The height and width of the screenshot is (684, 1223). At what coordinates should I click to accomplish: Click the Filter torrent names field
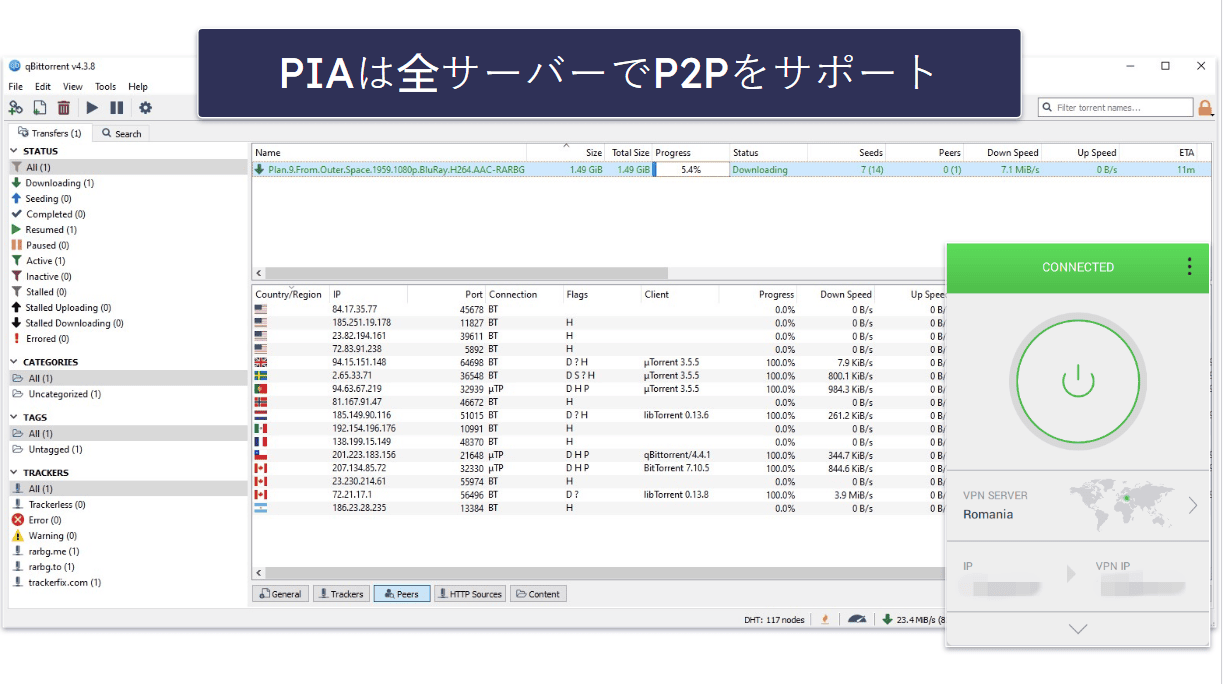1116,107
